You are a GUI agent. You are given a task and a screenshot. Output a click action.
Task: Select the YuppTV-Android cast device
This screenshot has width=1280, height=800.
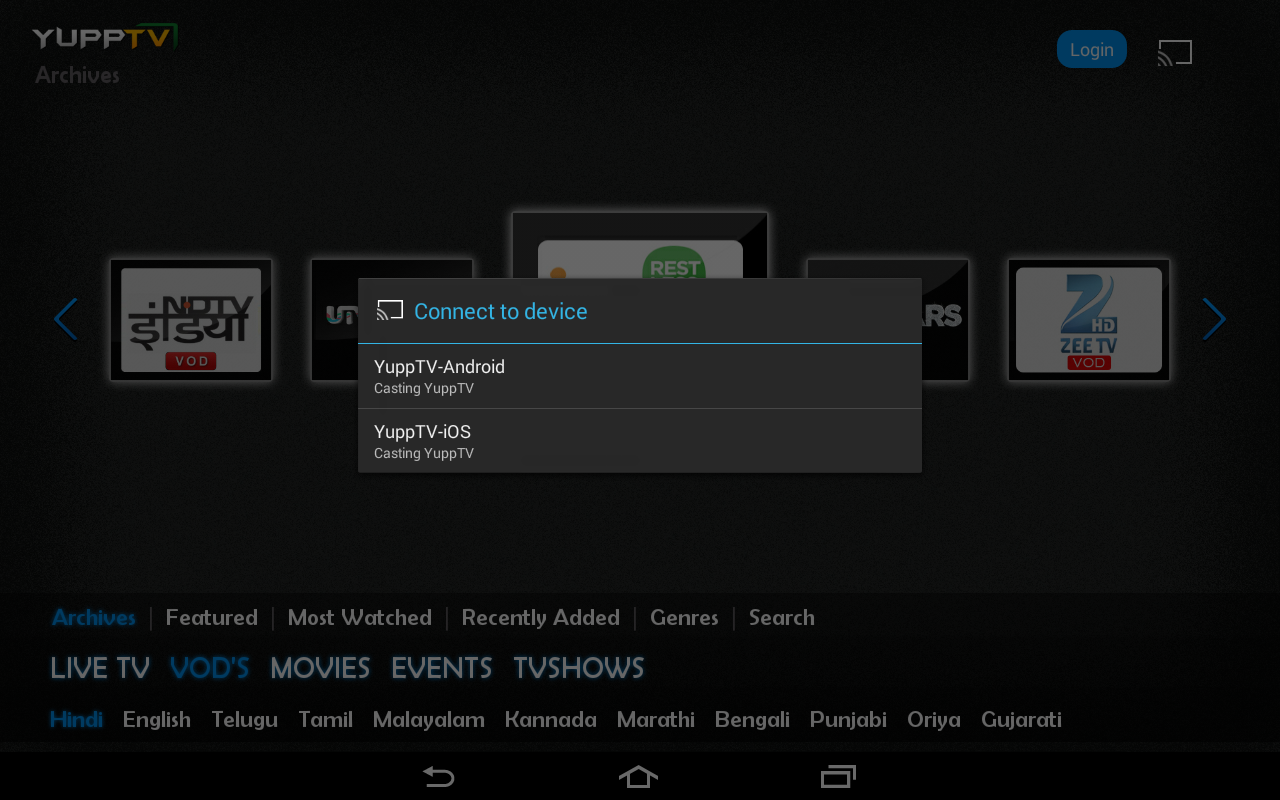pos(640,376)
